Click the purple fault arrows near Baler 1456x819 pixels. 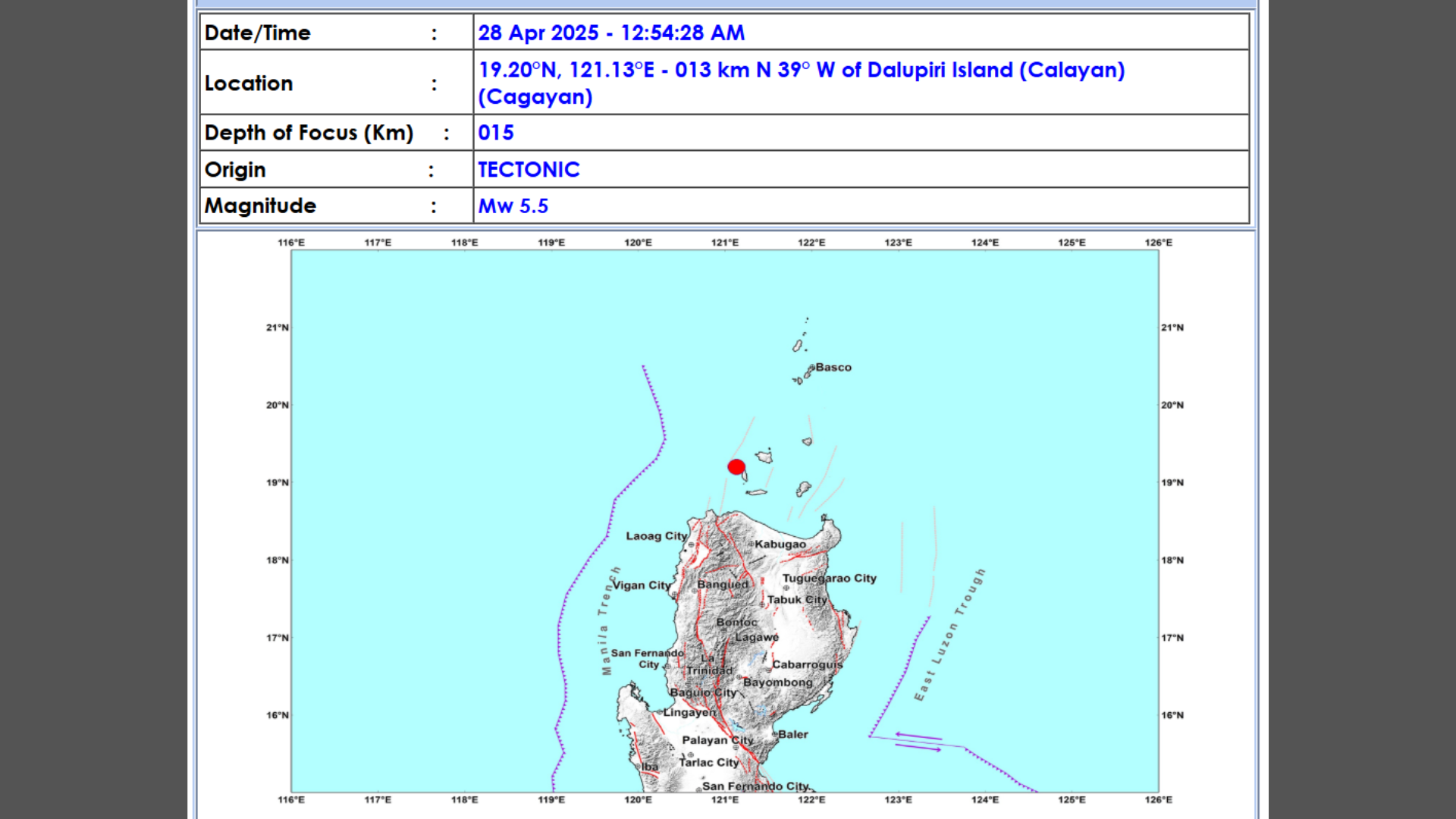918,742
